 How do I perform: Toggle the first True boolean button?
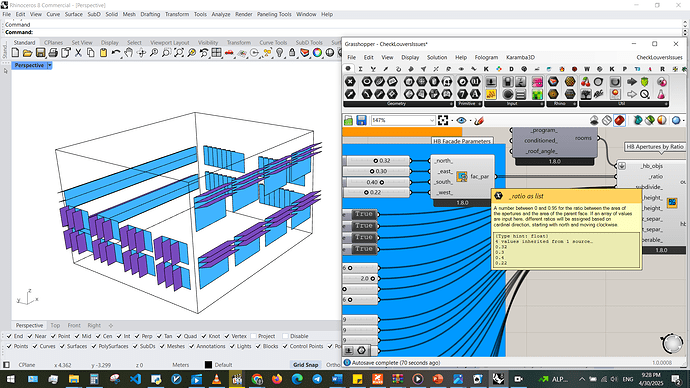click(363, 214)
